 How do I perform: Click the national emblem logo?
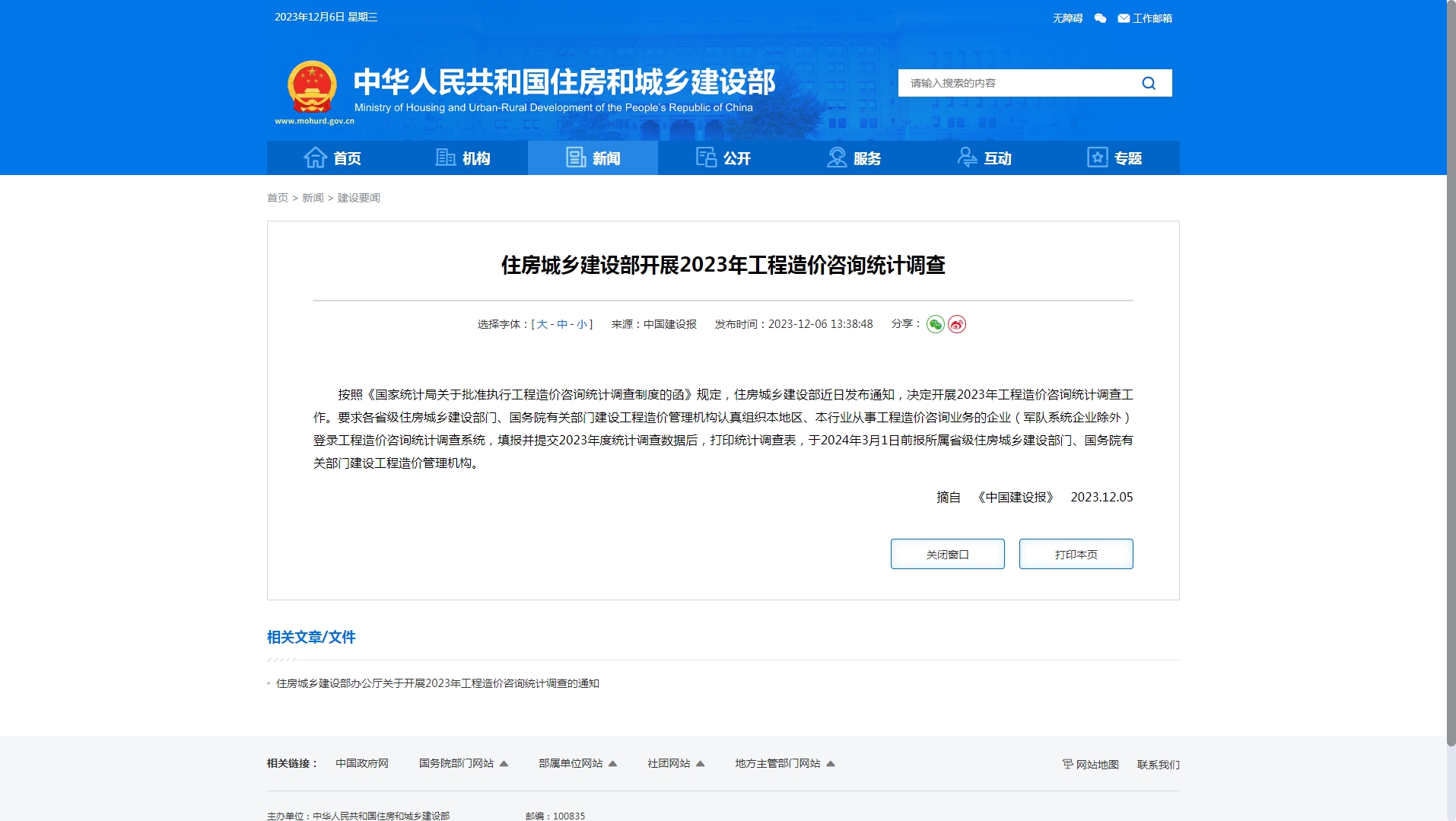pyautogui.click(x=312, y=87)
